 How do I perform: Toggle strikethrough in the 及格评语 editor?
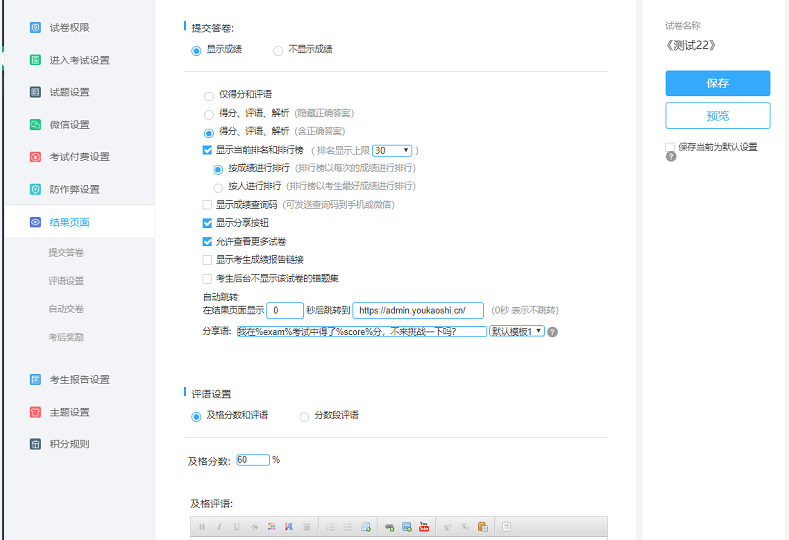[255, 527]
